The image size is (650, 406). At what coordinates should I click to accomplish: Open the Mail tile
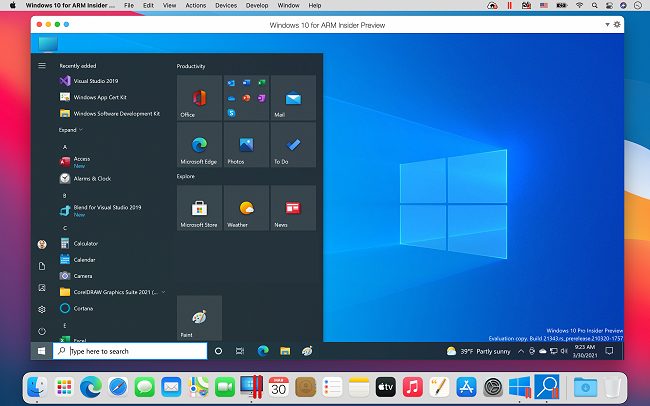(293, 98)
